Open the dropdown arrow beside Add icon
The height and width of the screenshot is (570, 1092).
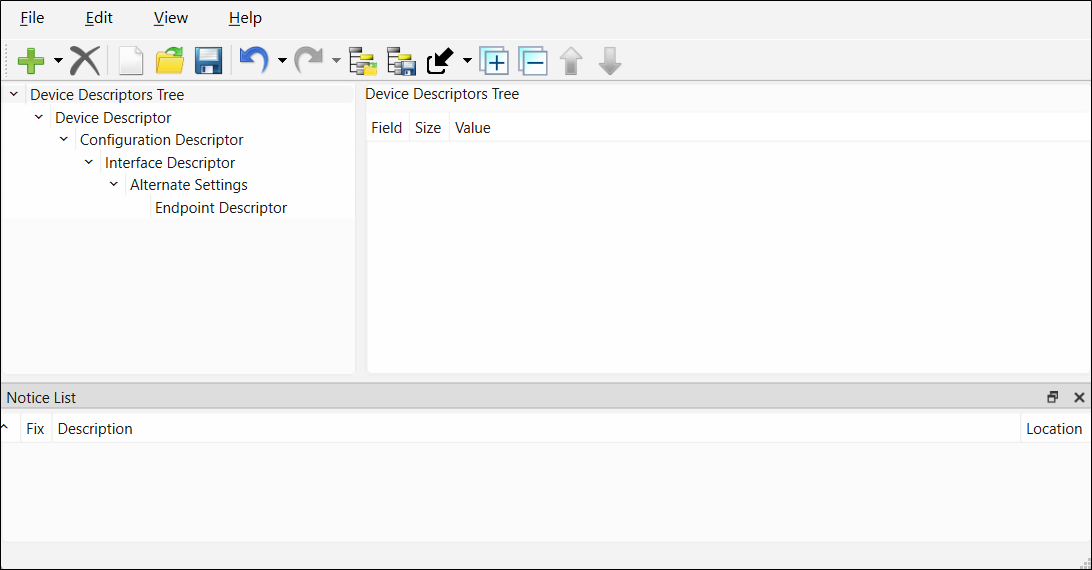click(58, 61)
